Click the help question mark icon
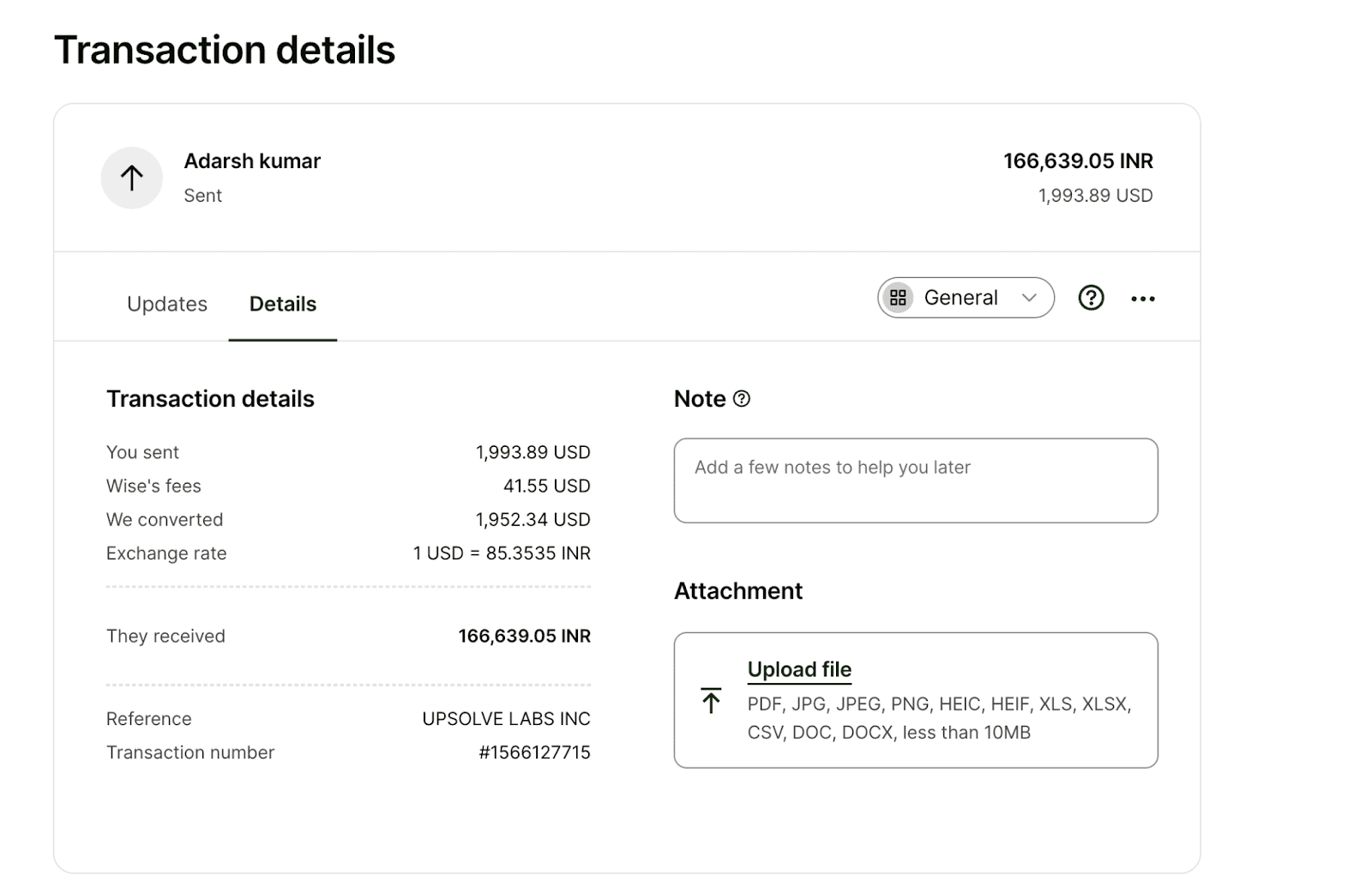This screenshot has width=1372, height=882. [x=1090, y=298]
